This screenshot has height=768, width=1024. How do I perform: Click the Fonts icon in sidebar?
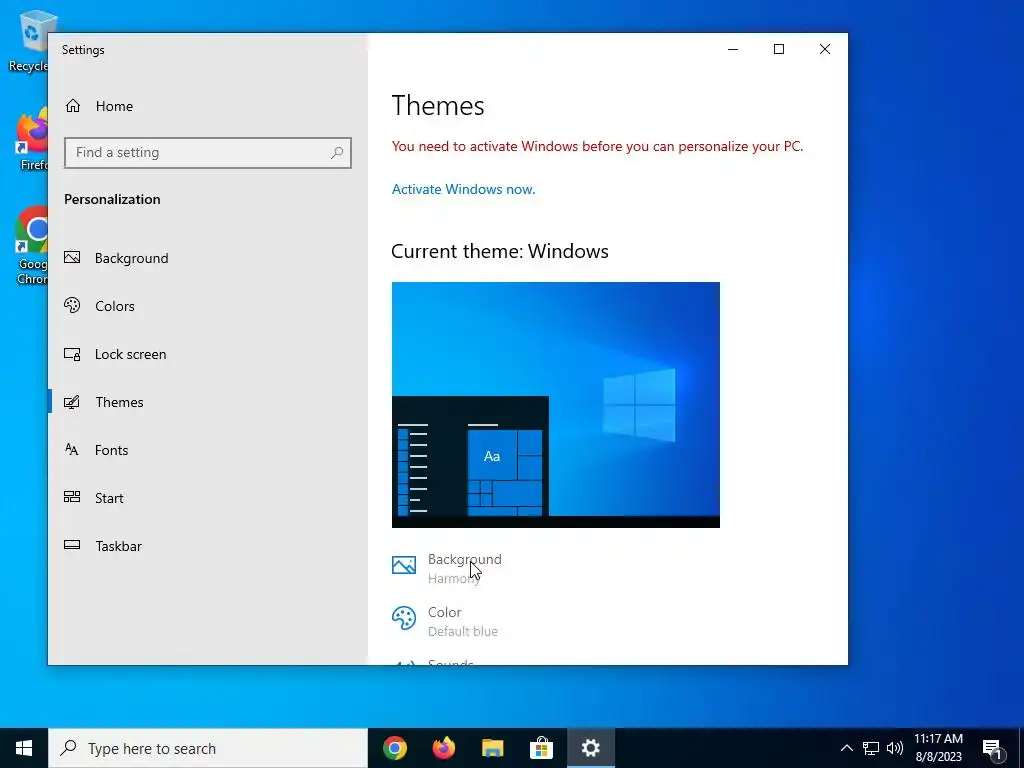72,449
